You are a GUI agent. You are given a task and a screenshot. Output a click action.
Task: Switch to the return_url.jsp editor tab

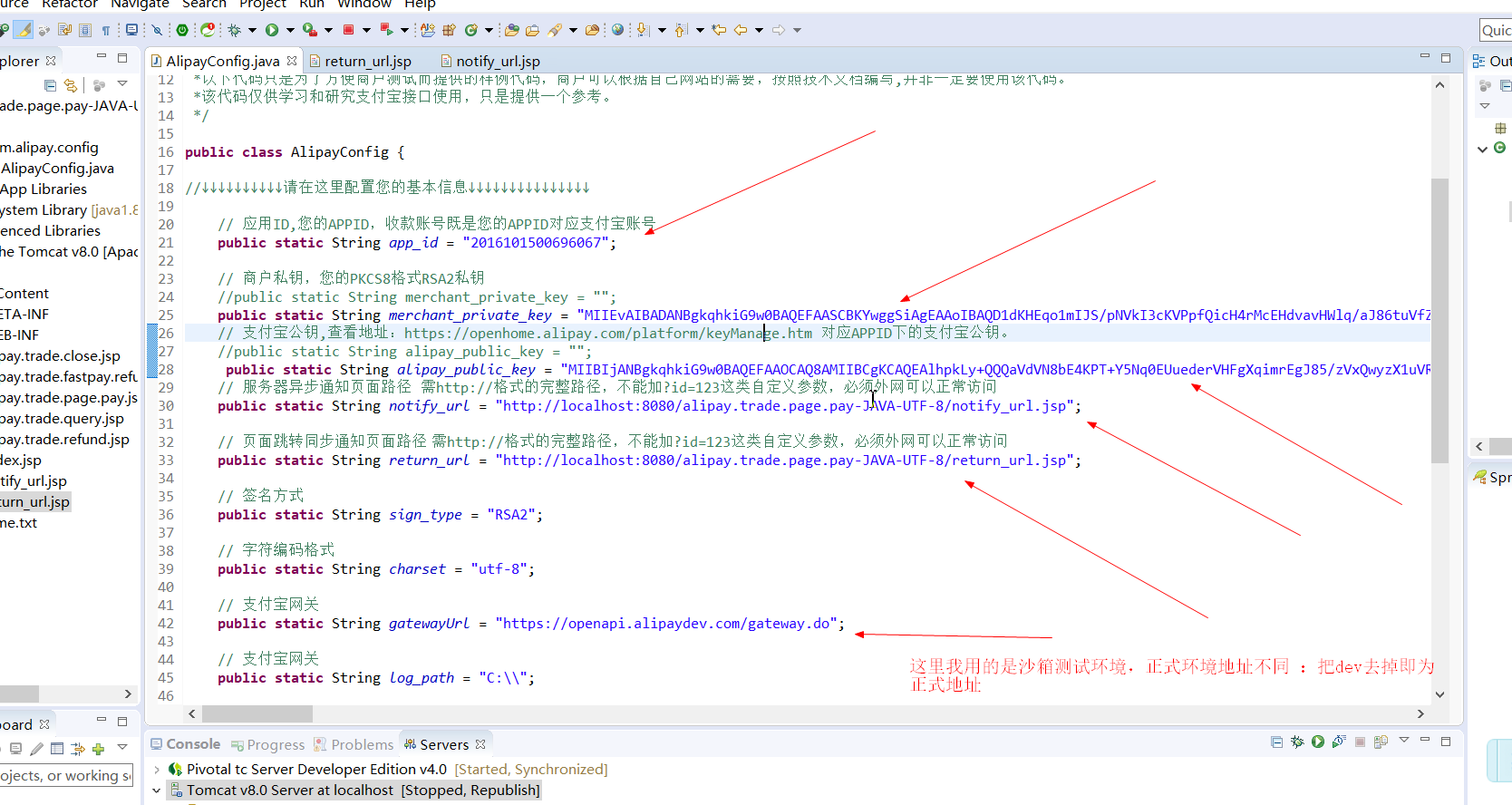click(x=361, y=61)
